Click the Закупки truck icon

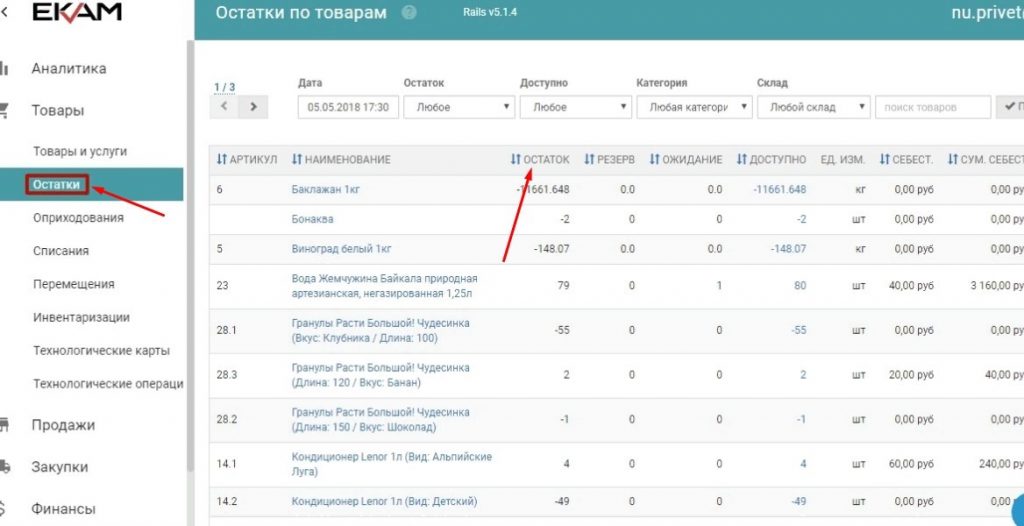(4, 467)
